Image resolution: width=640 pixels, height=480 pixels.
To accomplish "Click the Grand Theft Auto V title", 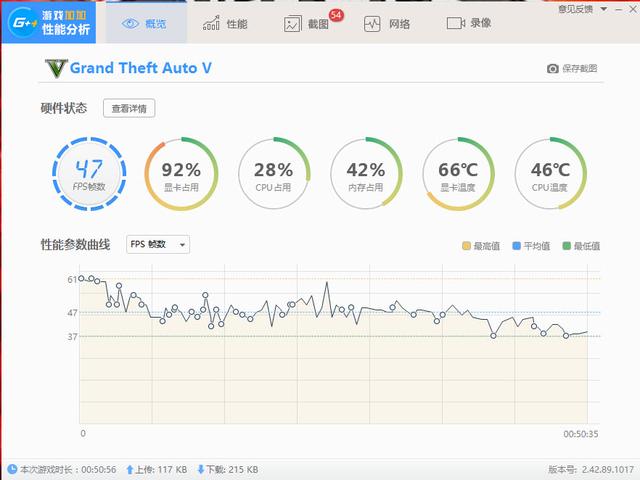I will point(141,68).
